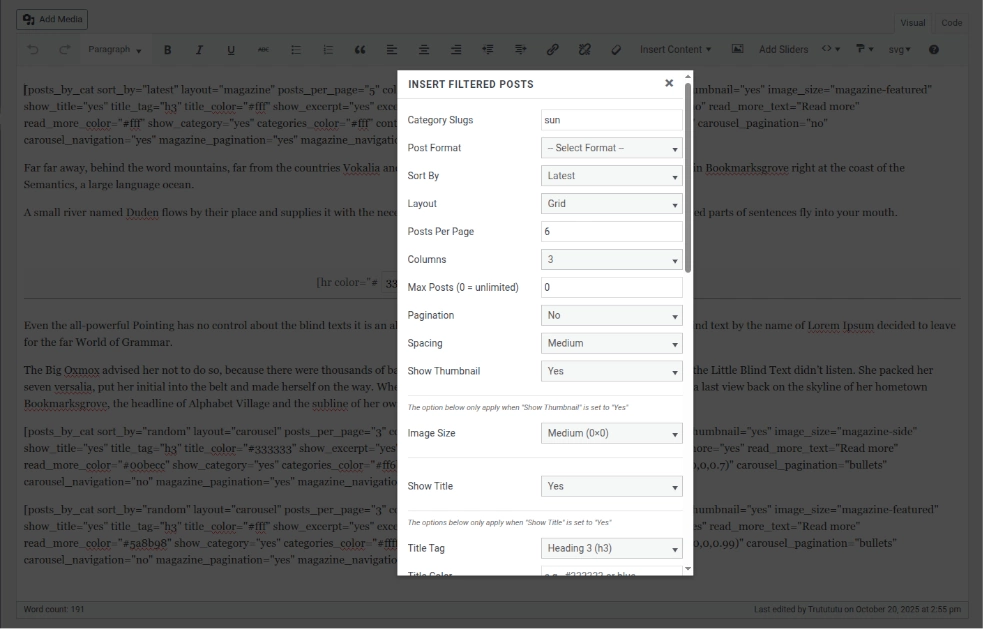Open the editor help icon
Image resolution: width=983 pixels, height=629 pixels.
point(933,49)
